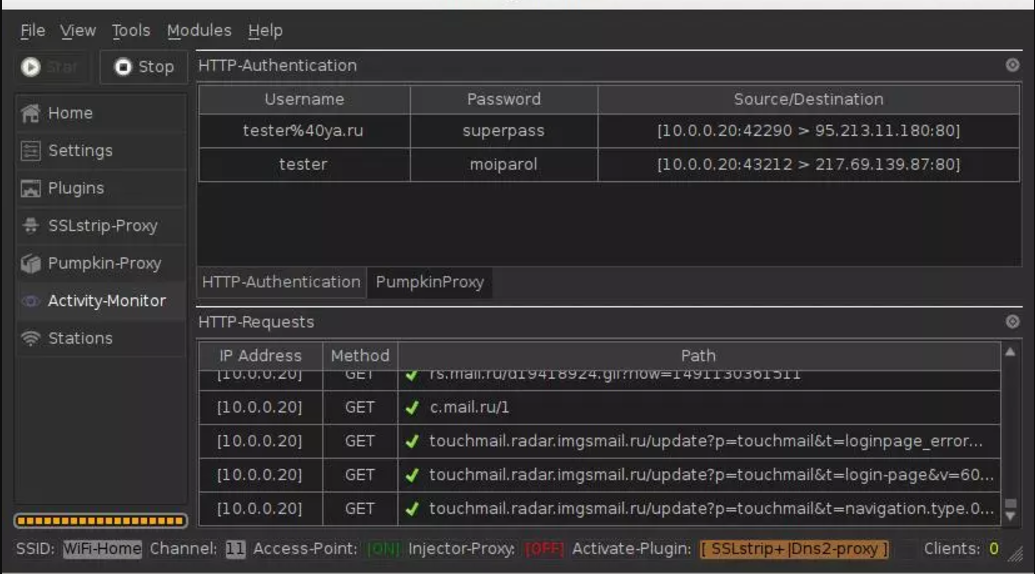Open the Help menu
1035x574 pixels.
coord(265,30)
